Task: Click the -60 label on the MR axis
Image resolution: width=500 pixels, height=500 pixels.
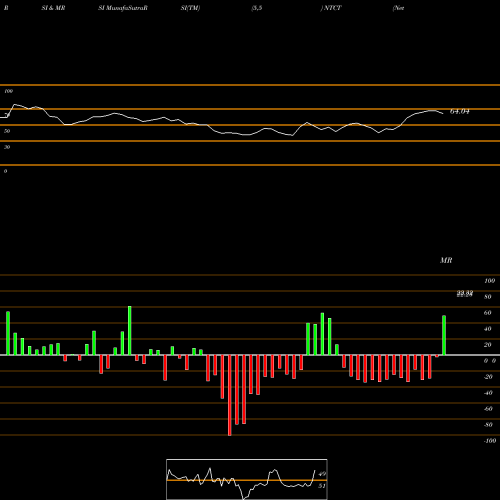Action: tap(488, 409)
